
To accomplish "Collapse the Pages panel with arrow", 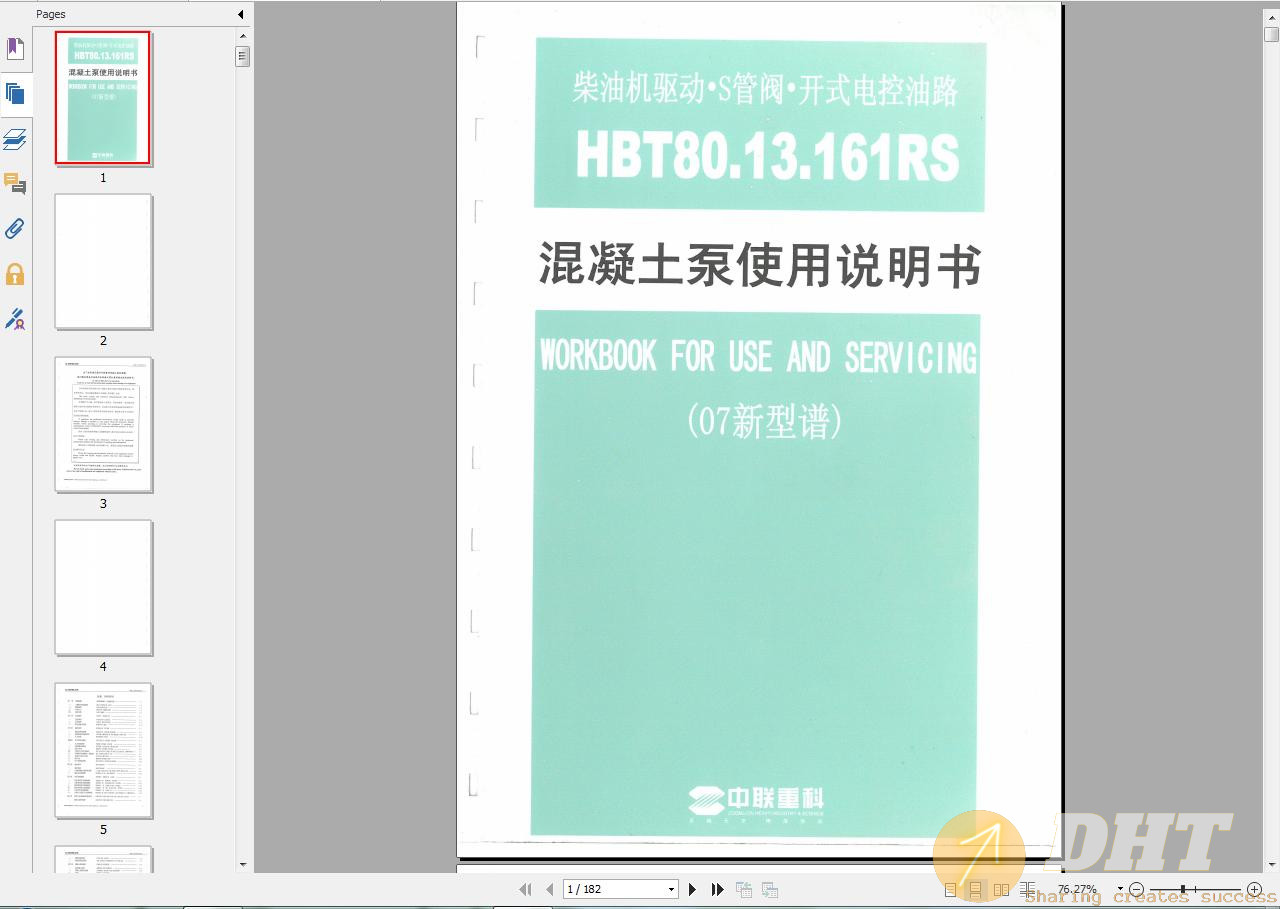I will coord(240,14).
